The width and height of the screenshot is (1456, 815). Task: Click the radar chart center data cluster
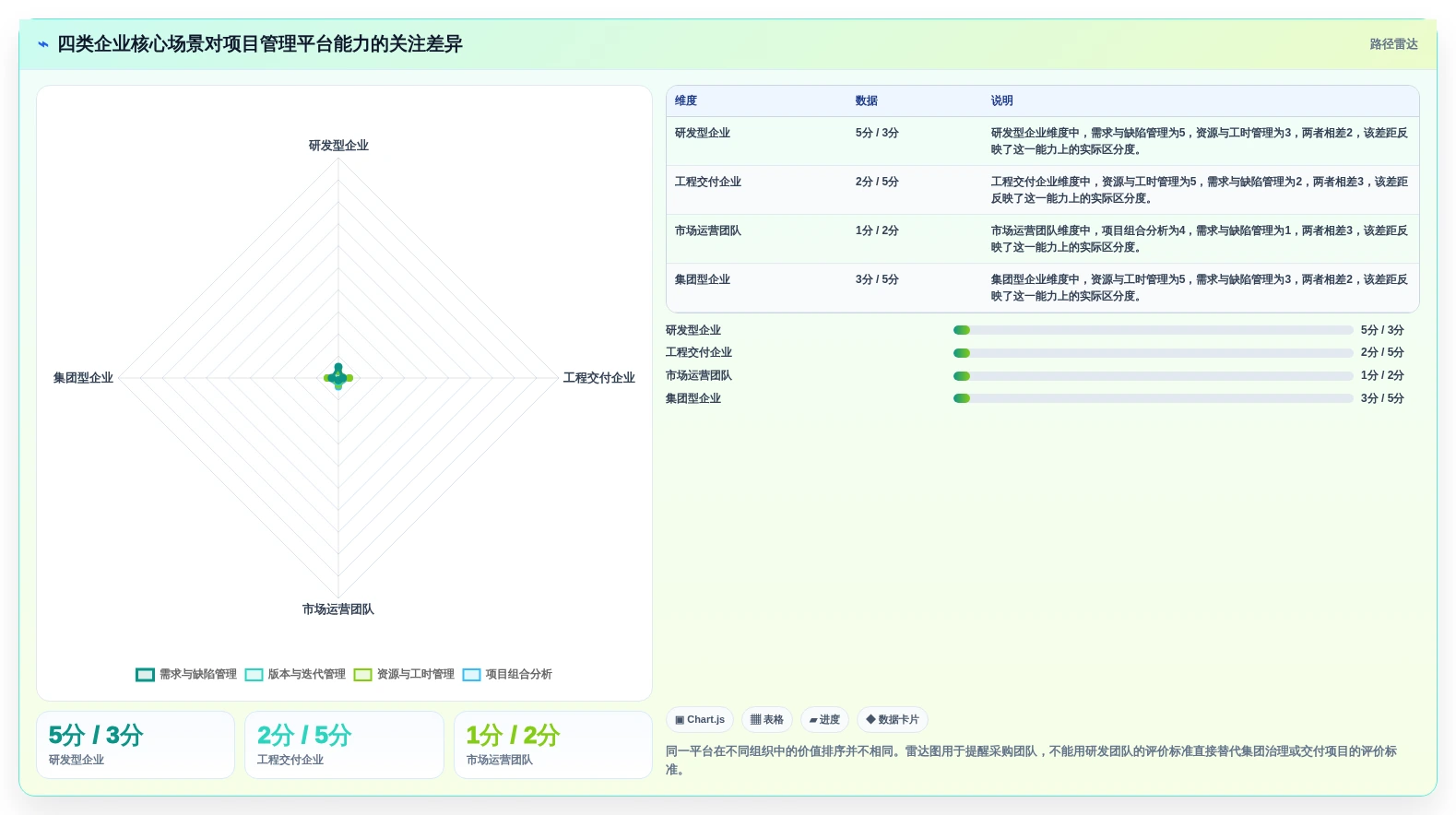338,377
